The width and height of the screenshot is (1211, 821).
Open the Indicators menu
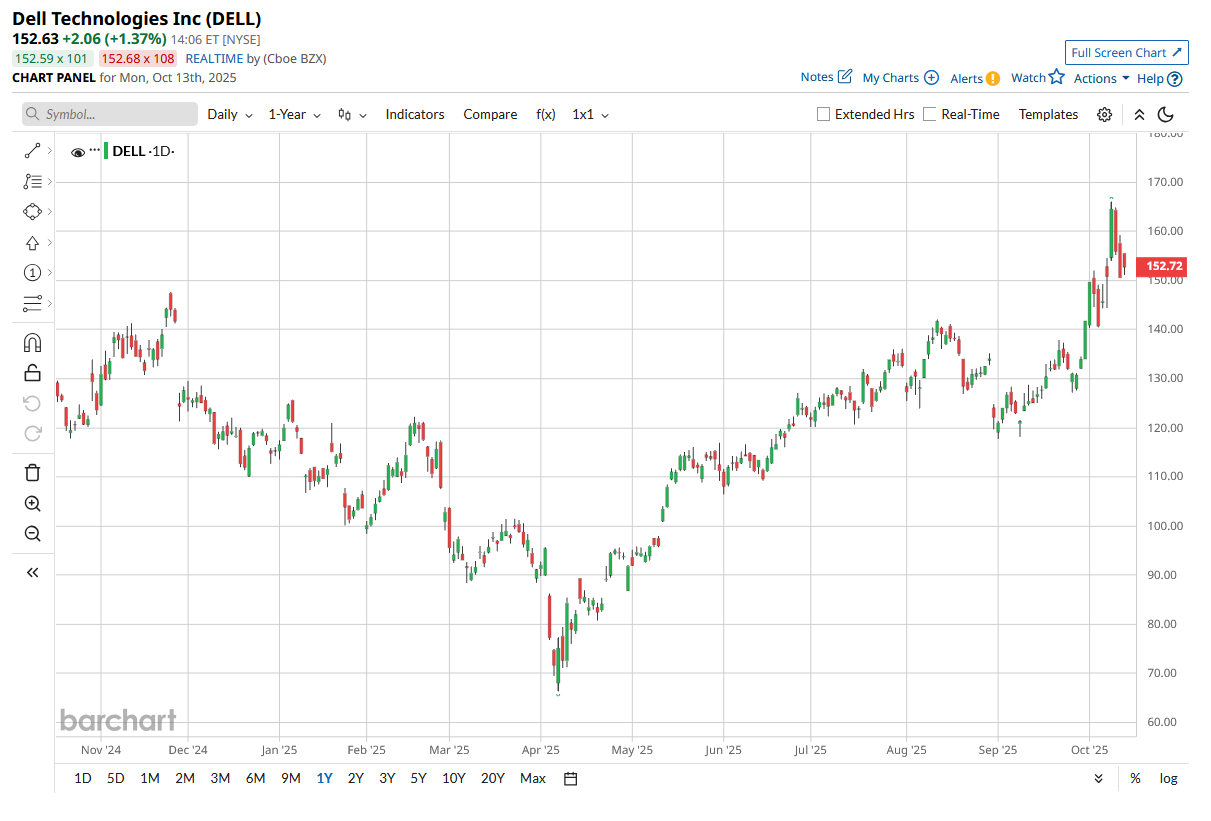point(414,115)
